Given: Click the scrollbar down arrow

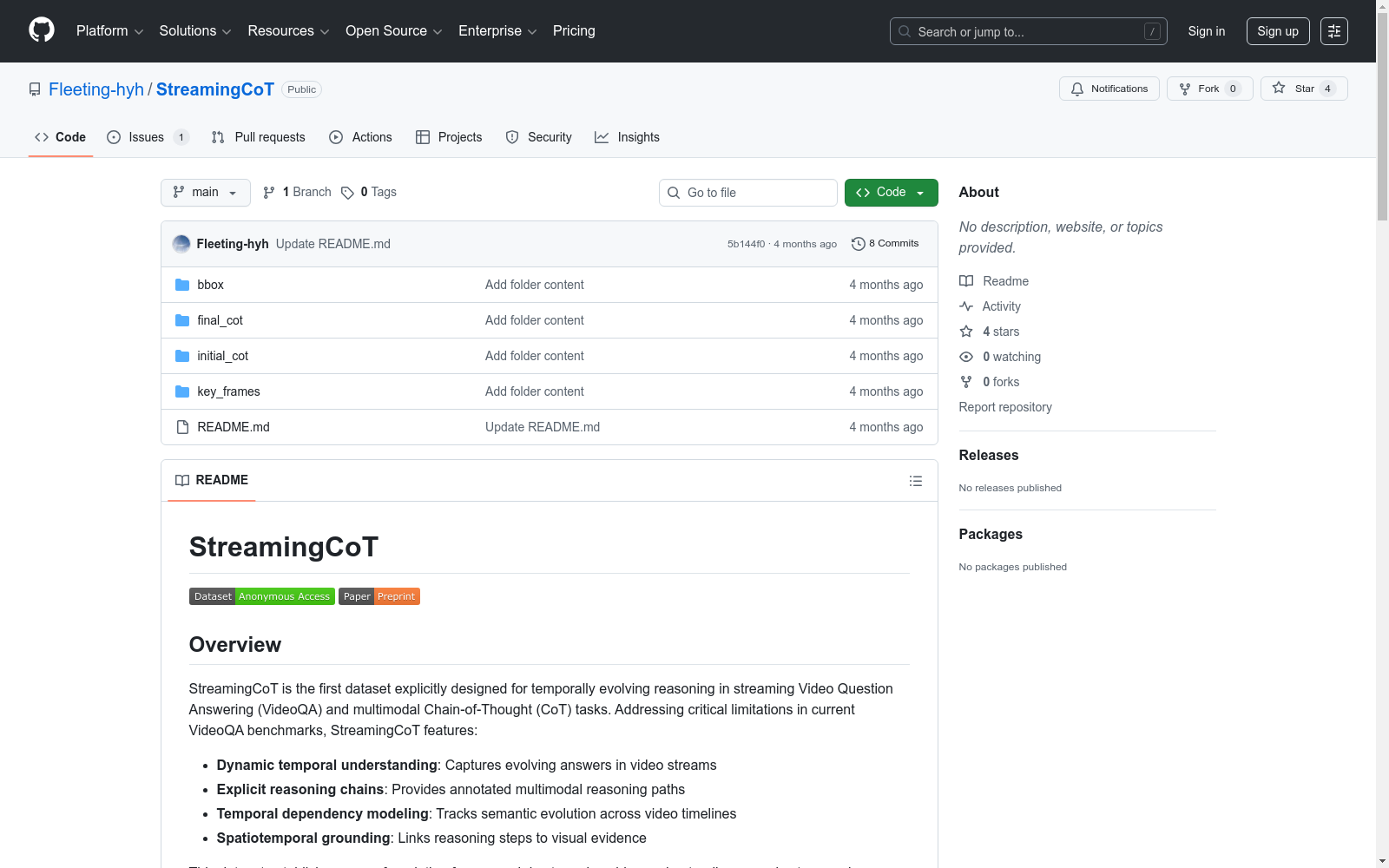Looking at the screenshot, I should pyautogui.click(x=1382, y=861).
